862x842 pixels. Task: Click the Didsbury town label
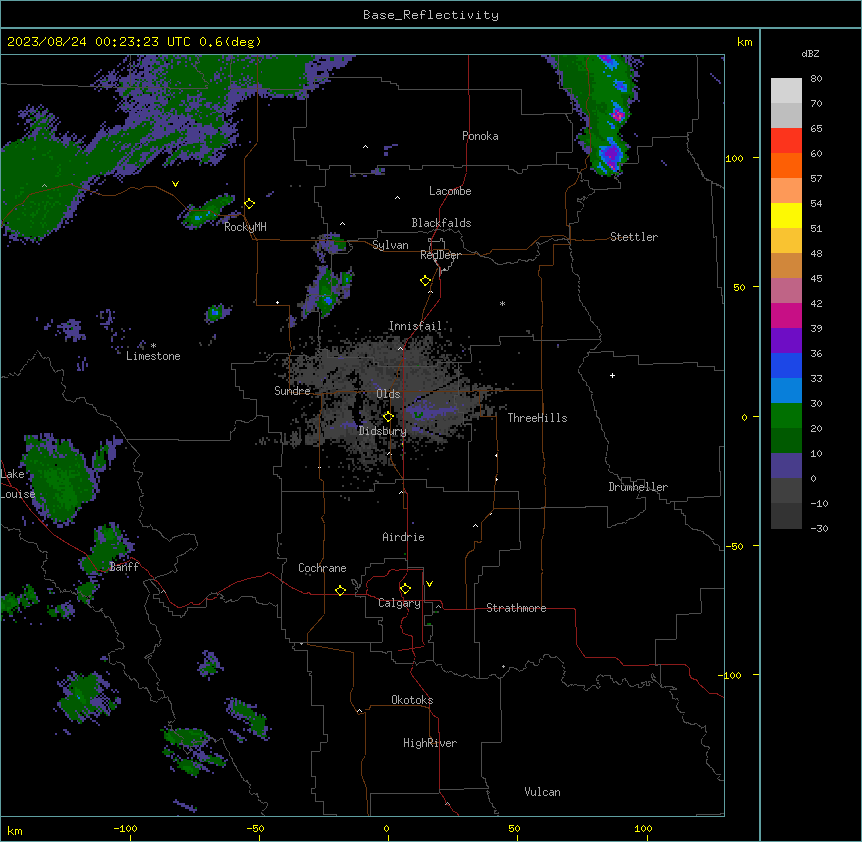pos(382,431)
